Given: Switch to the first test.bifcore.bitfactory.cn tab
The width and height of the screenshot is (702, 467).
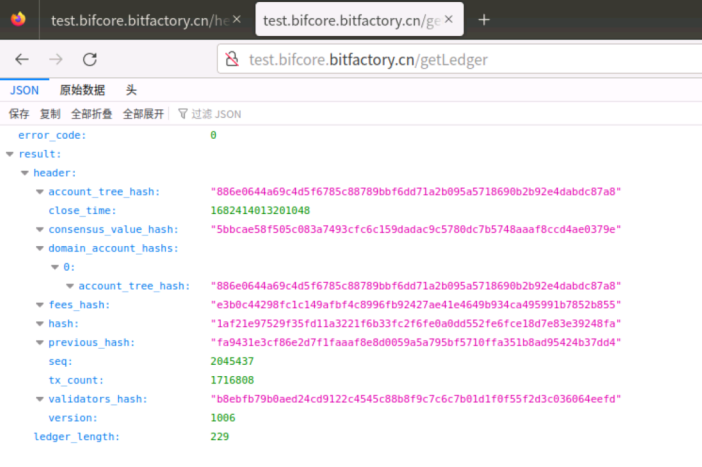Looking at the screenshot, I should (x=141, y=21).
